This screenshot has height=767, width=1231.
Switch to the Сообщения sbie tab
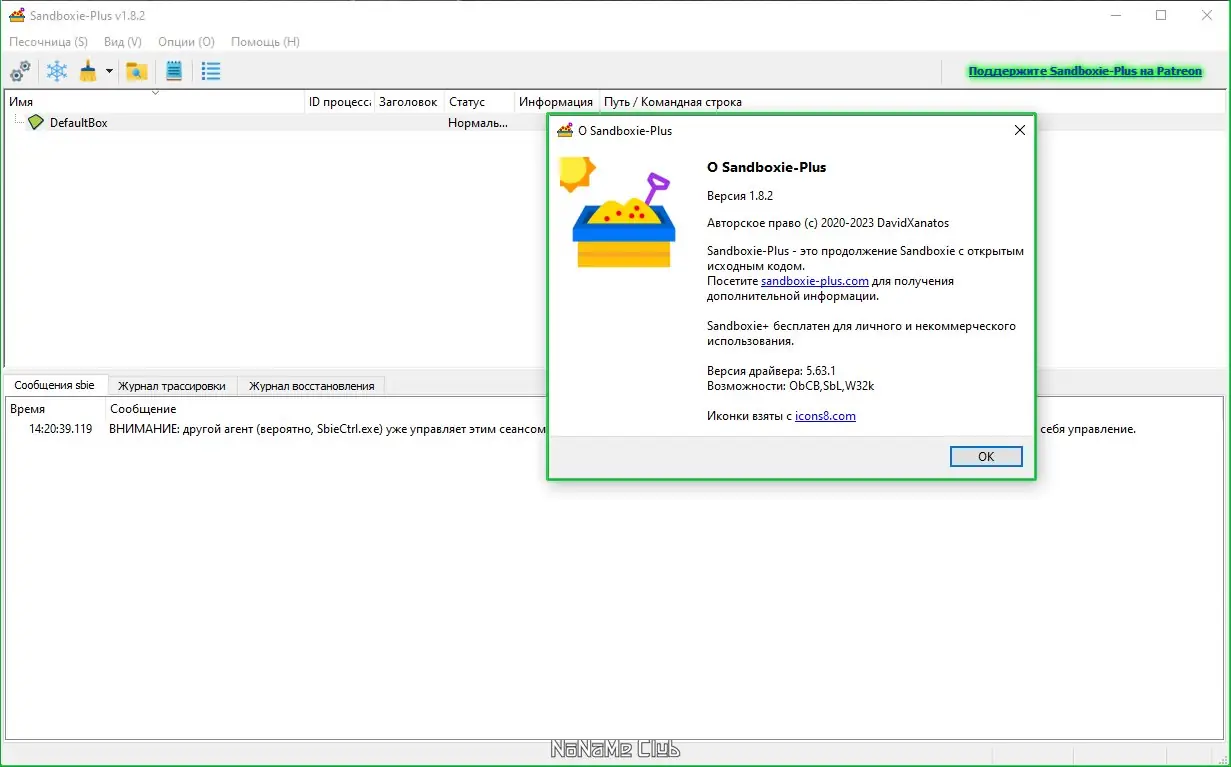click(x=55, y=385)
